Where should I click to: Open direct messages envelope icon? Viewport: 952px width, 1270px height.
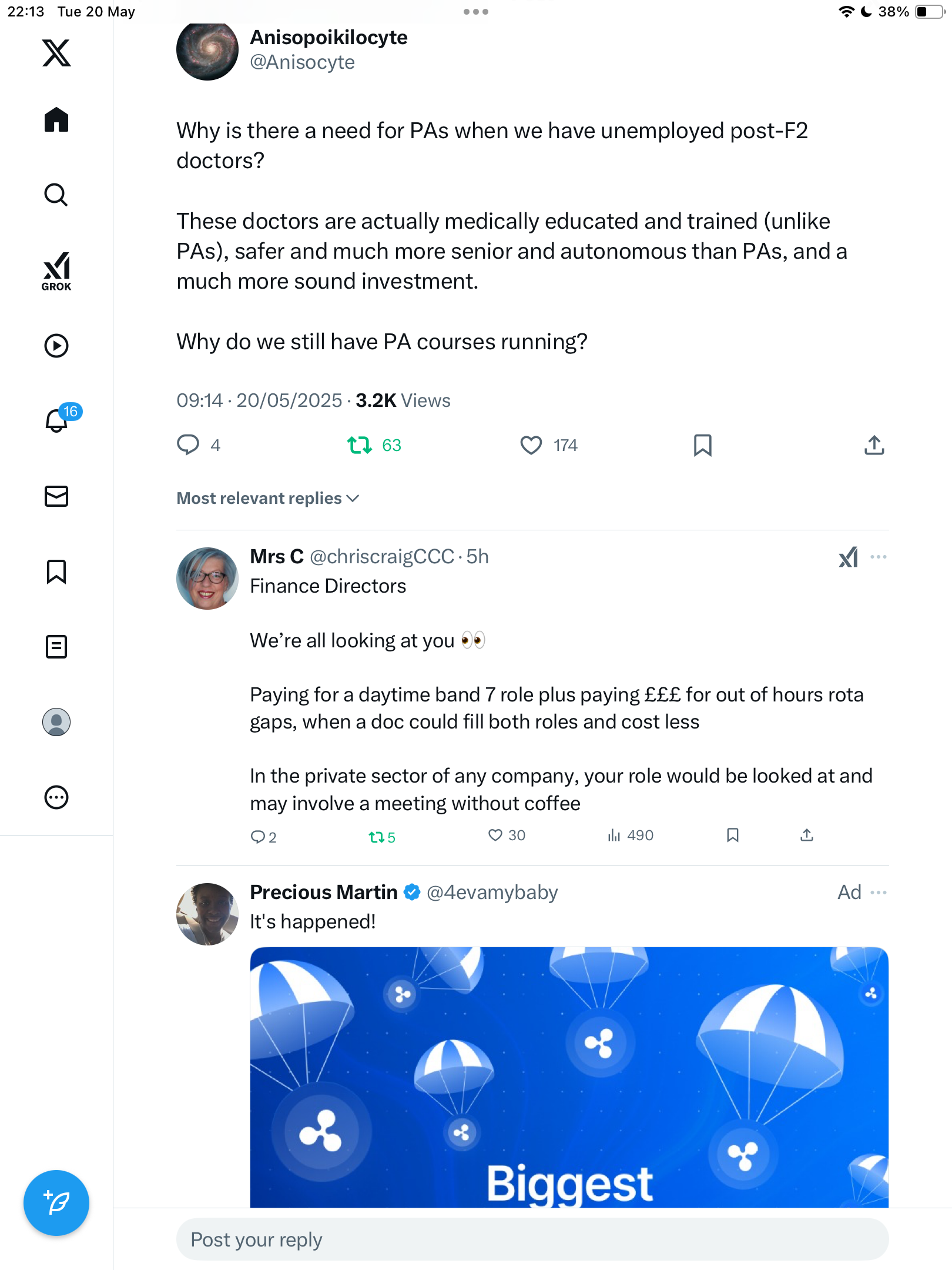56,496
